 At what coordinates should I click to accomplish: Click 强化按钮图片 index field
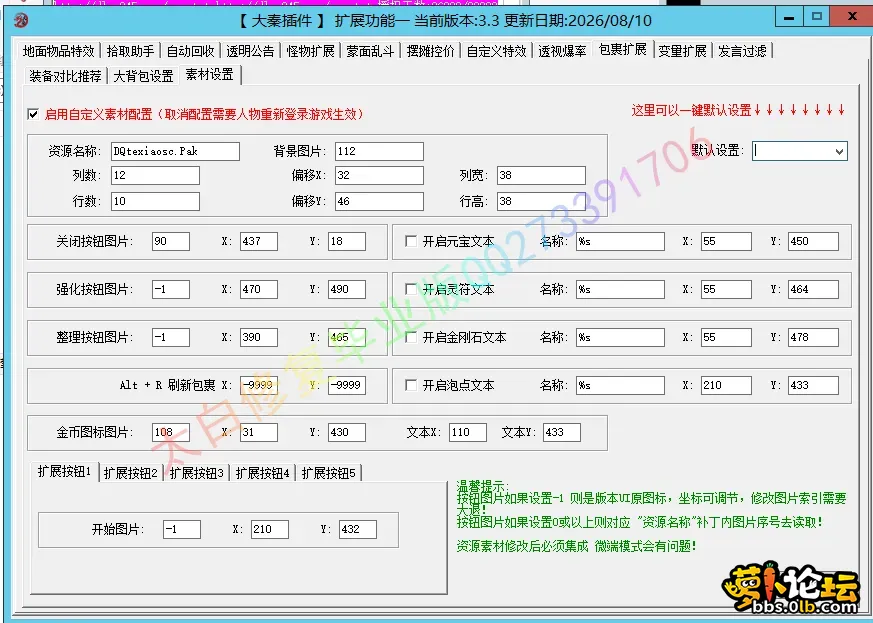click(x=171, y=289)
